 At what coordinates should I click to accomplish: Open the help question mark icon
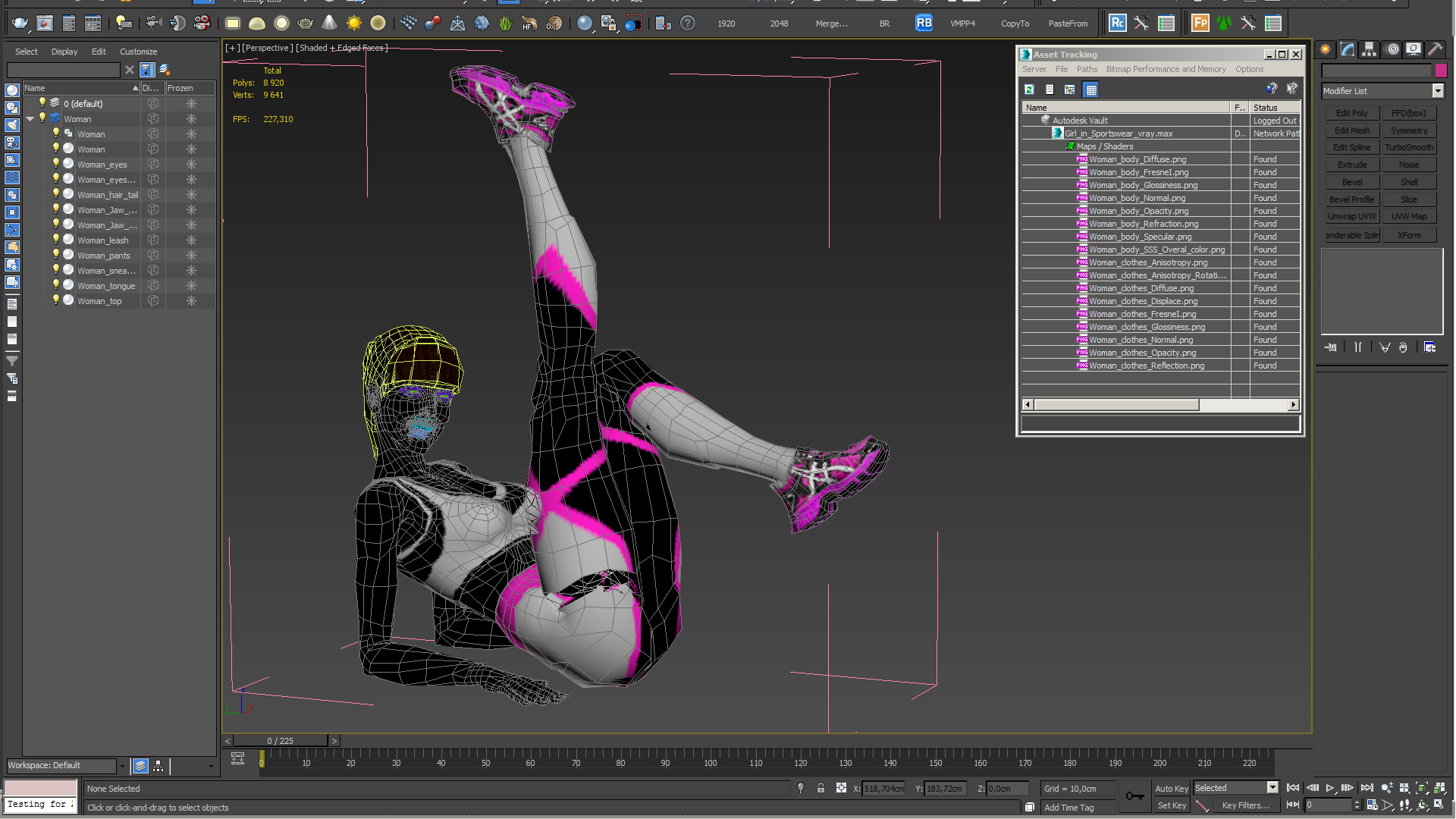pyautogui.click(x=688, y=24)
